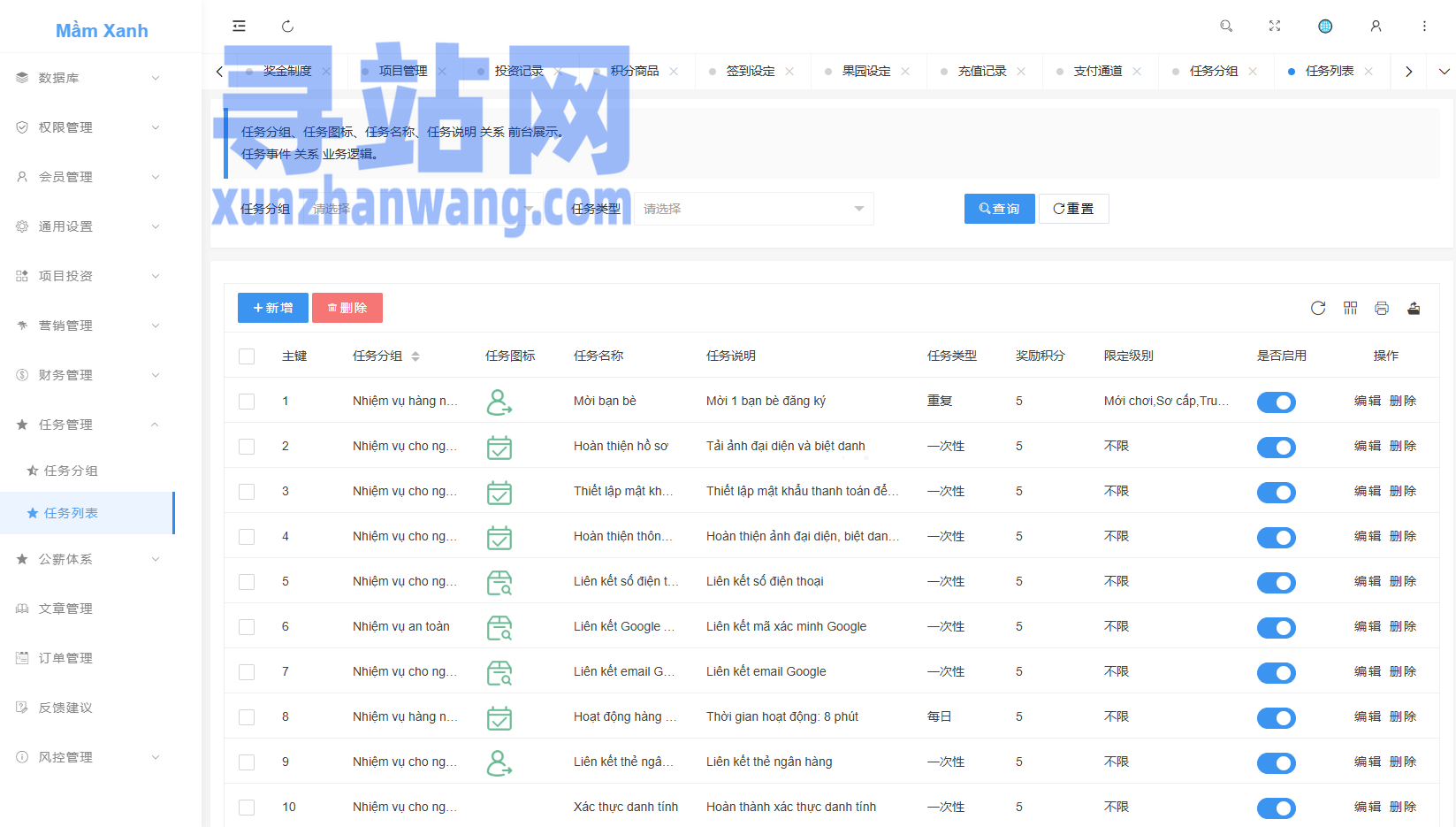
Task: Collapse 任务管理 sidebar menu
Action: pos(88,425)
